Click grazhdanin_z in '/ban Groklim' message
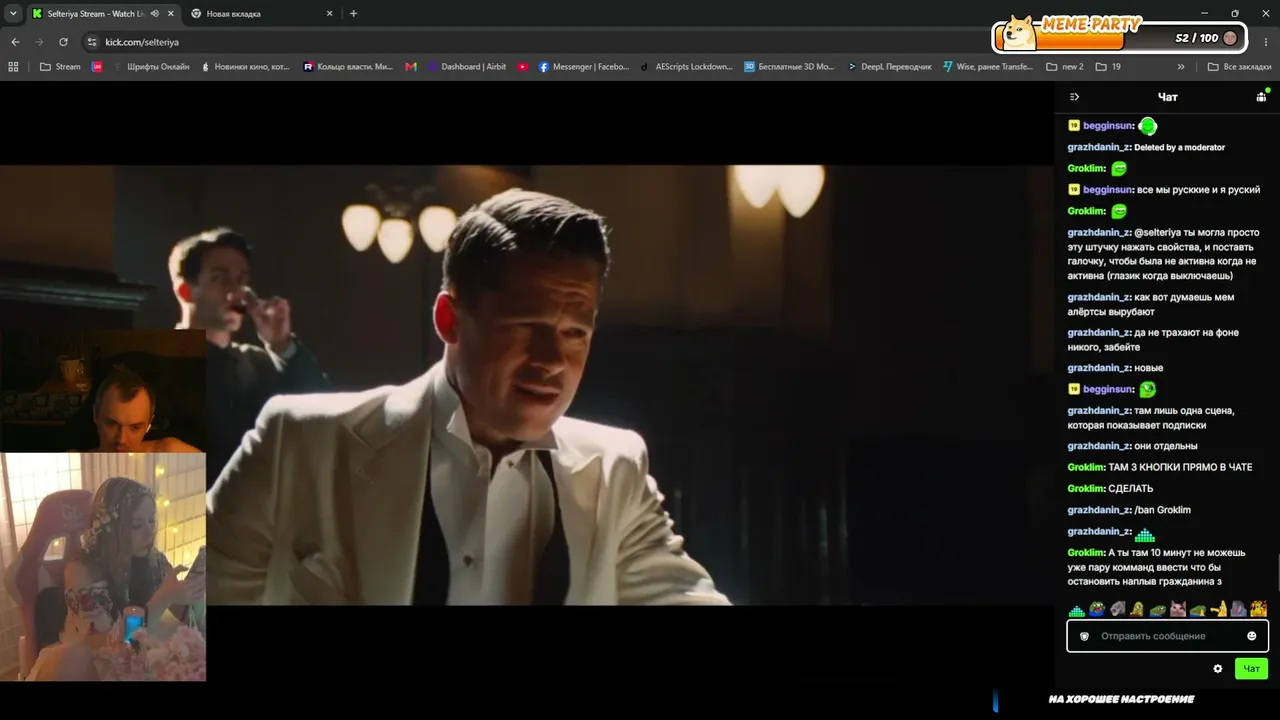The width and height of the screenshot is (1280, 720). pyautogui.click(x=1098, y=510)
